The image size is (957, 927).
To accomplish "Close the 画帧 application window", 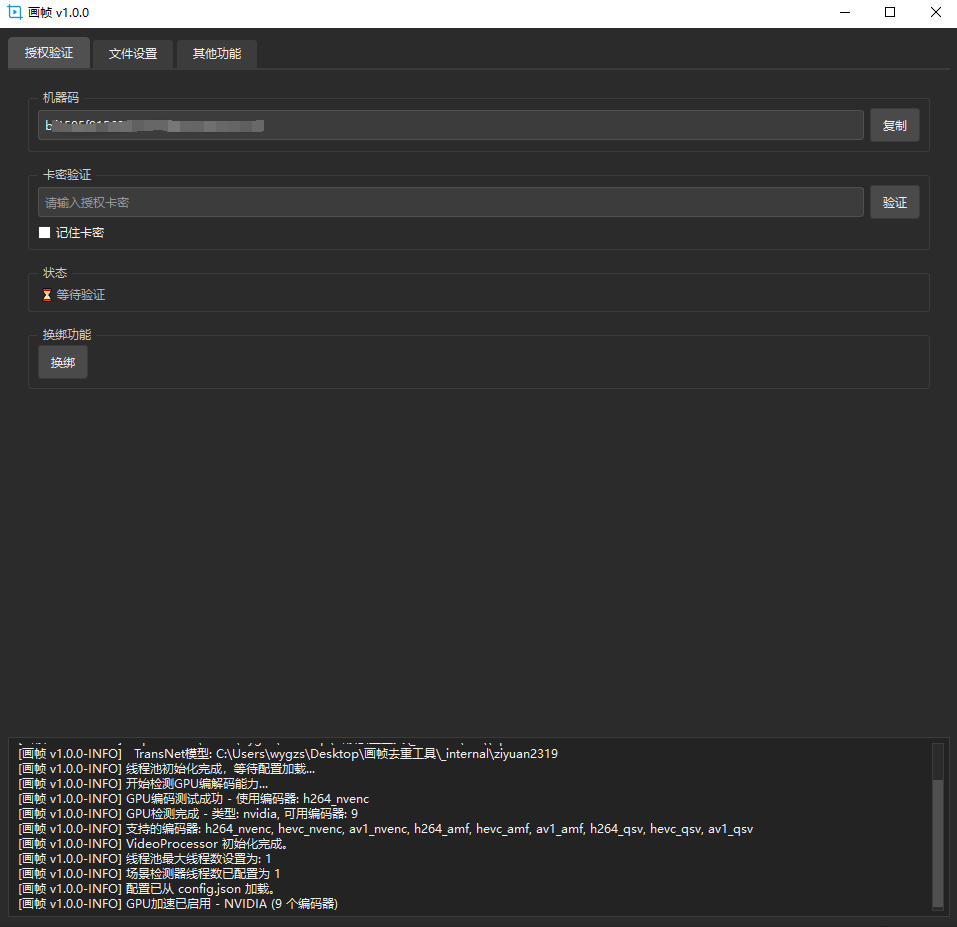I will [934, 13].
